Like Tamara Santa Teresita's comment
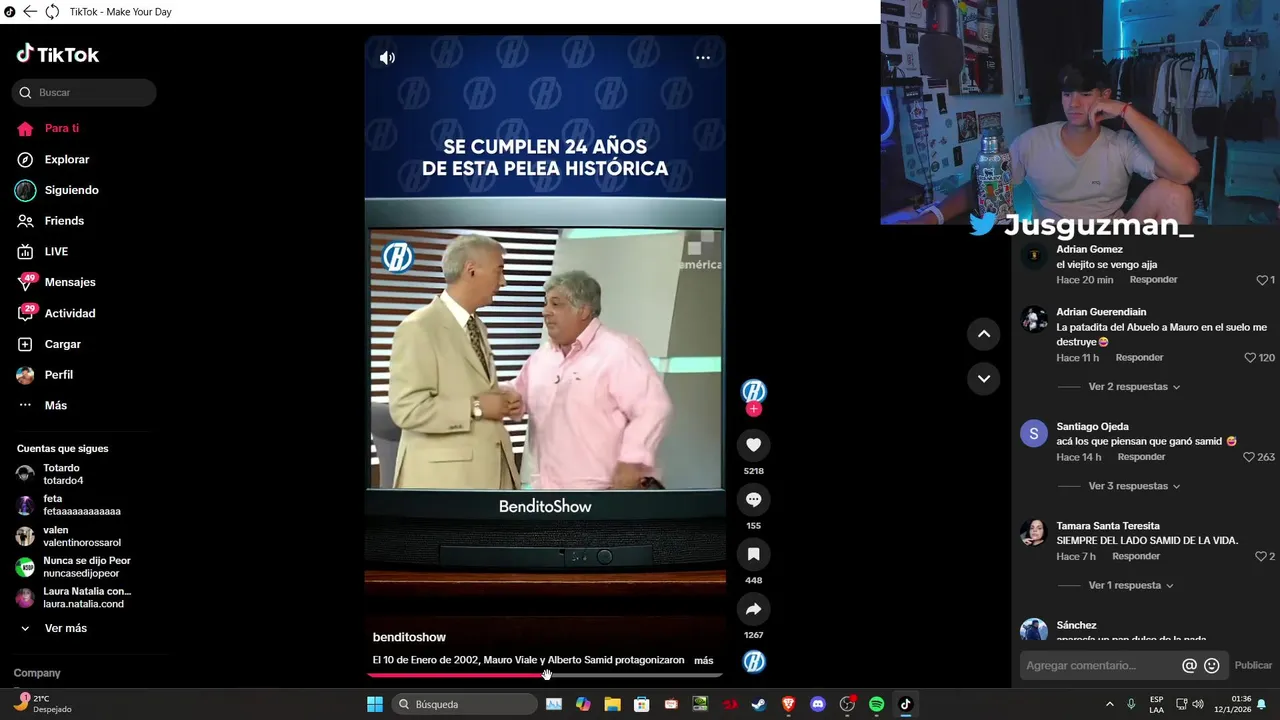 point(1261,556)
